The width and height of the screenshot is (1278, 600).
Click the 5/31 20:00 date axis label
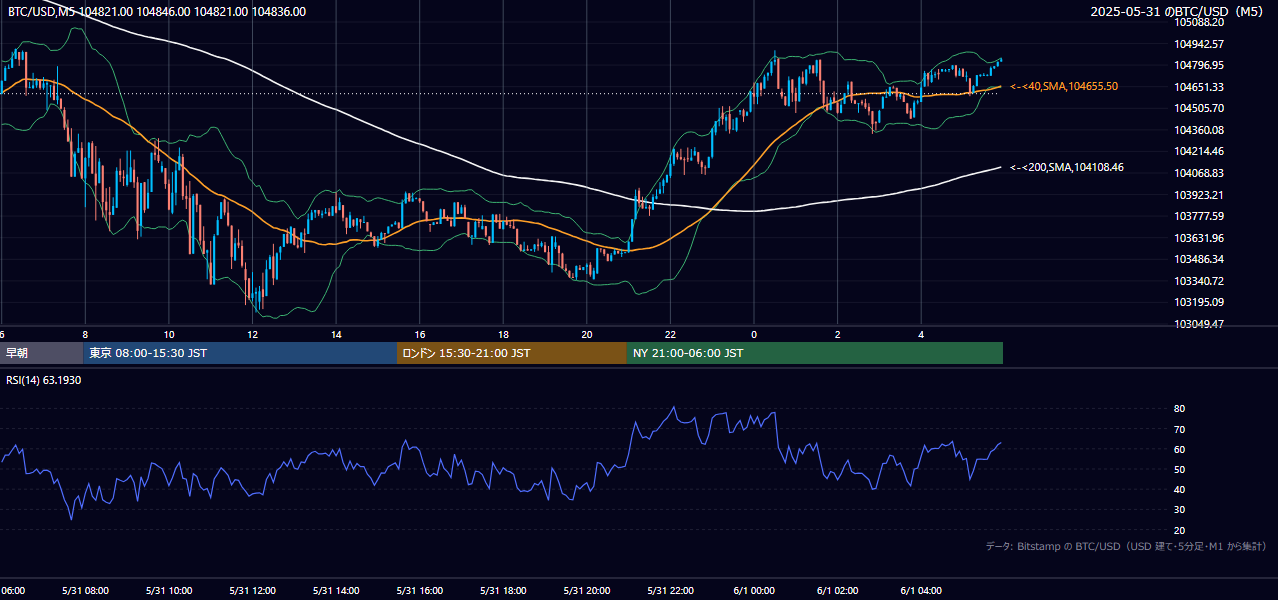pos(587,590)
